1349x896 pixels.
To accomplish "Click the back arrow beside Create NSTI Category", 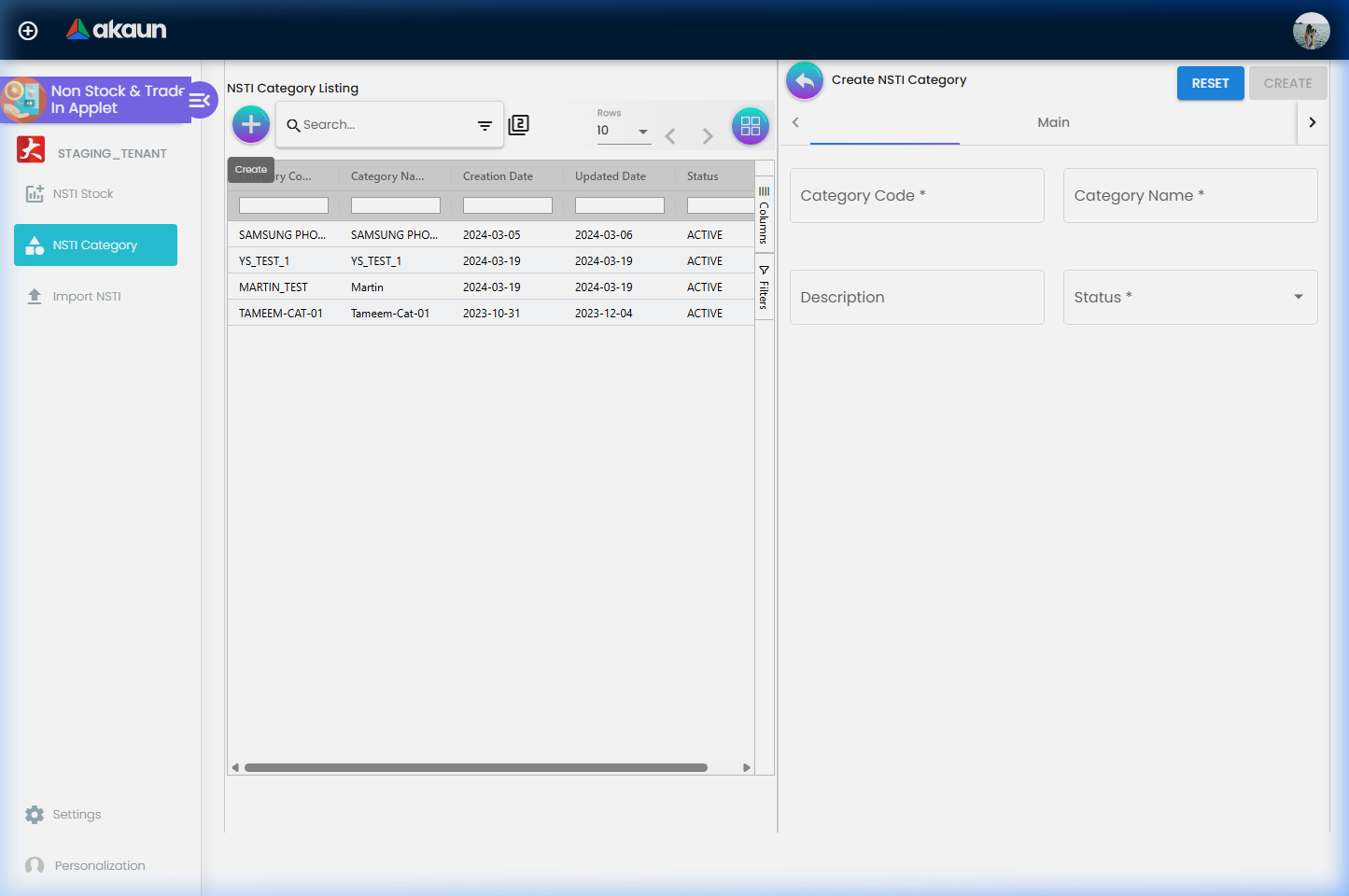I will (805, 81).
